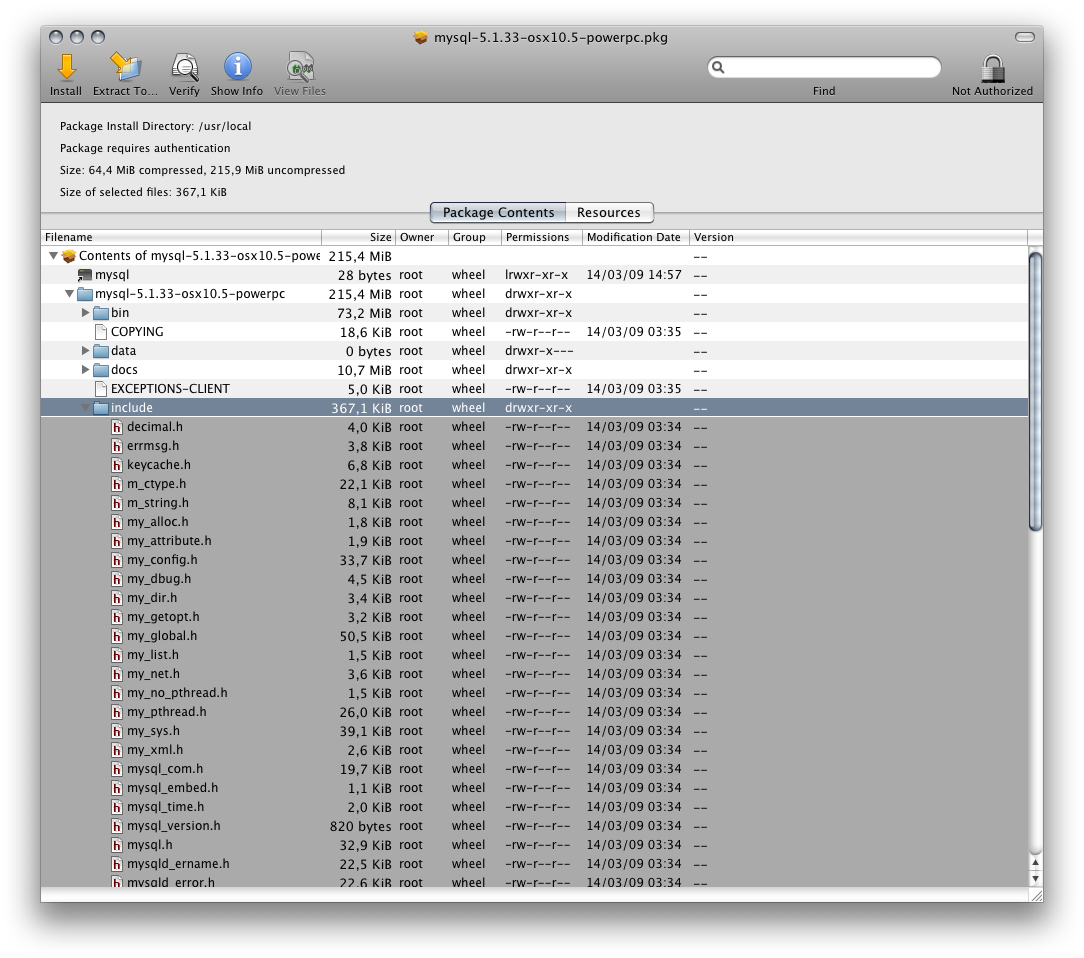The width and height of the screenshot is (1084, 958).
Task: Click the 73,2 MiB size cell
Action: point(364,313)
